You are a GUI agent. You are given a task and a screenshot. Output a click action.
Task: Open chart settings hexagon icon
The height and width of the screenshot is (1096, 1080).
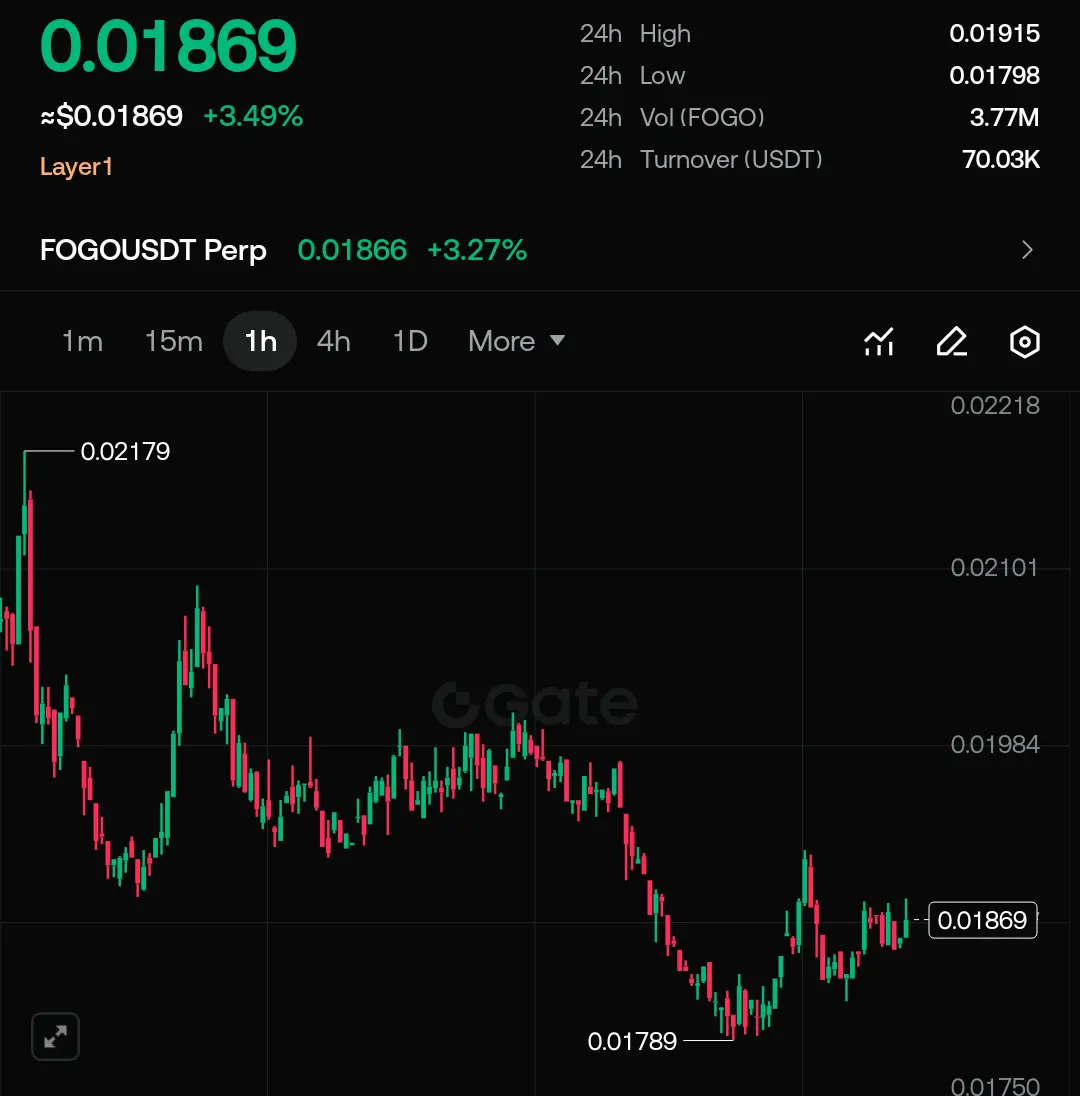tap(1024, 342)
